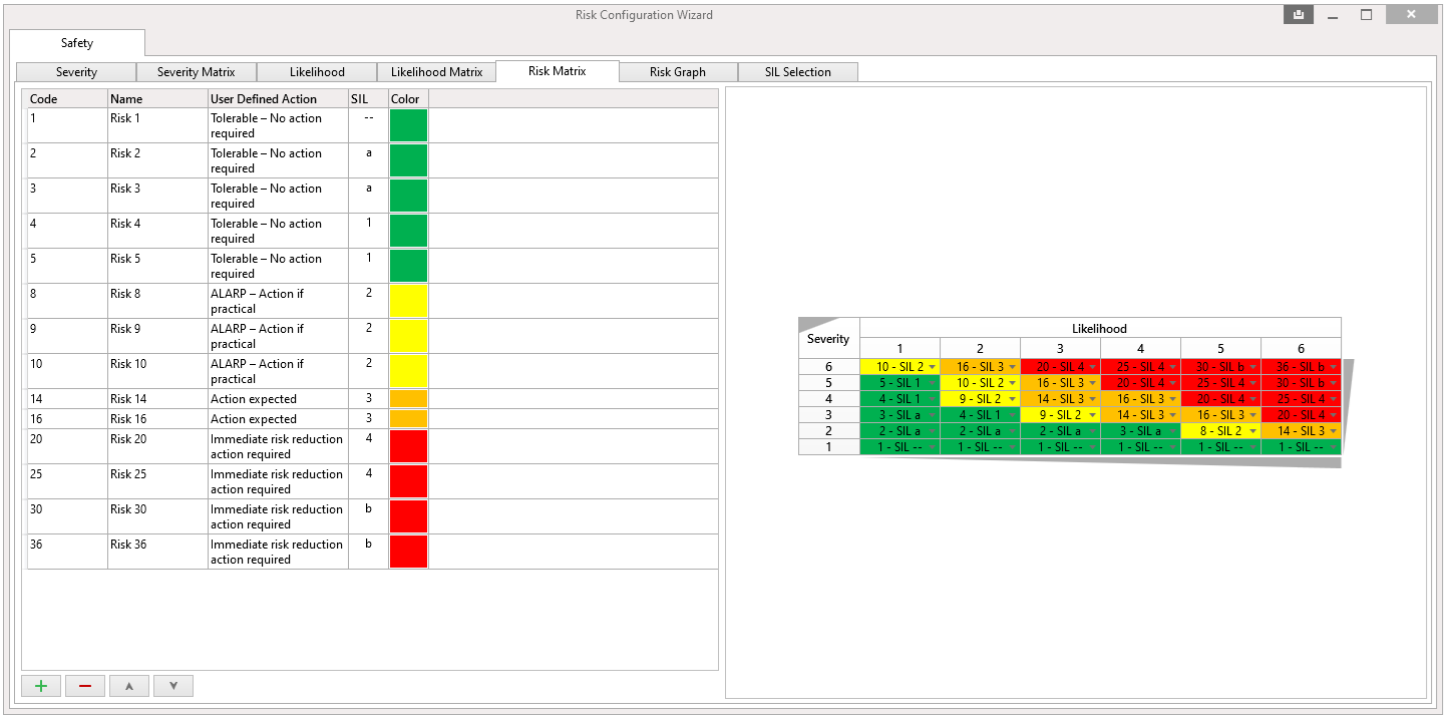Viewport: 1446px width, 717px height.
Task: Change the color swatch for Risk 5
Action: pos(408,266)
